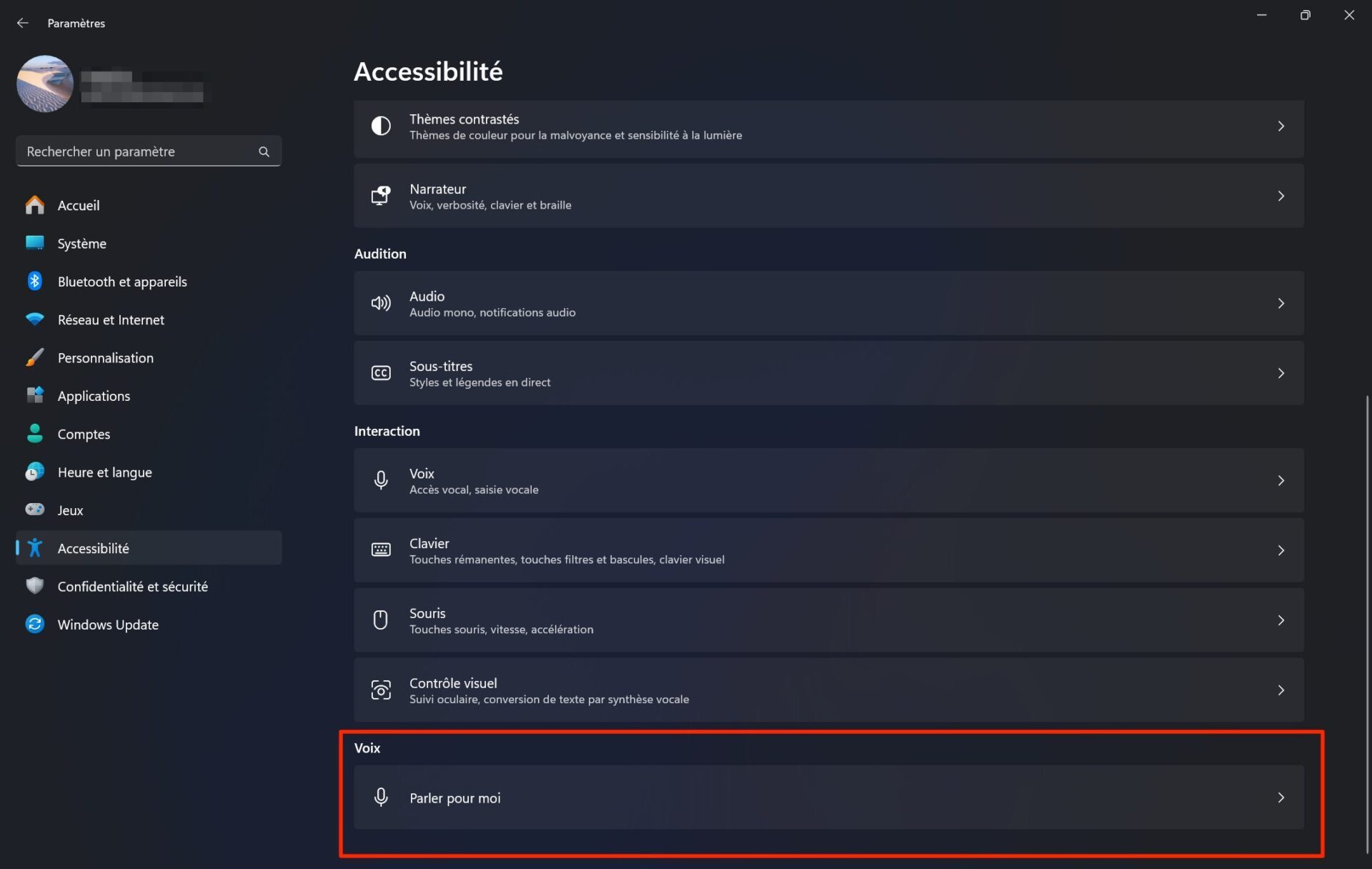
Task: Click the Sous-titres CC icon
Action: pos(381,373)
